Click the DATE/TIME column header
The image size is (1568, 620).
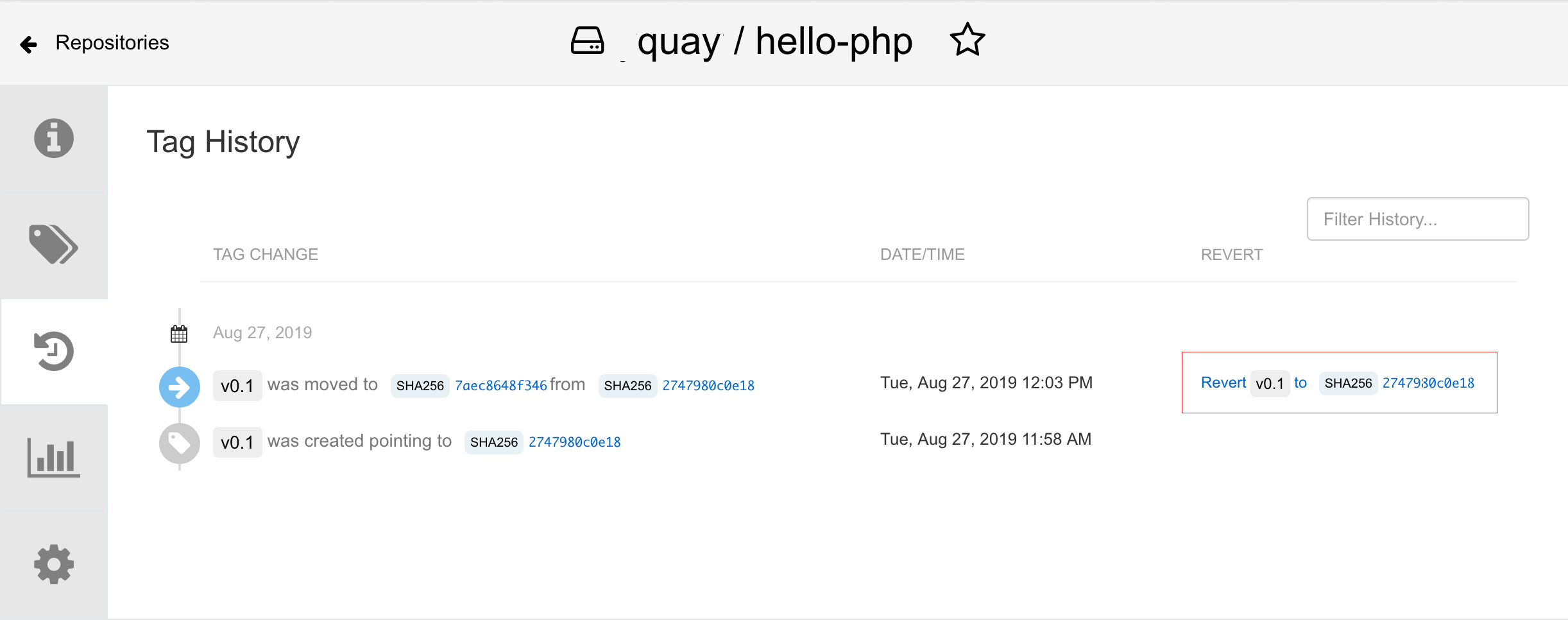coord(923,254)
